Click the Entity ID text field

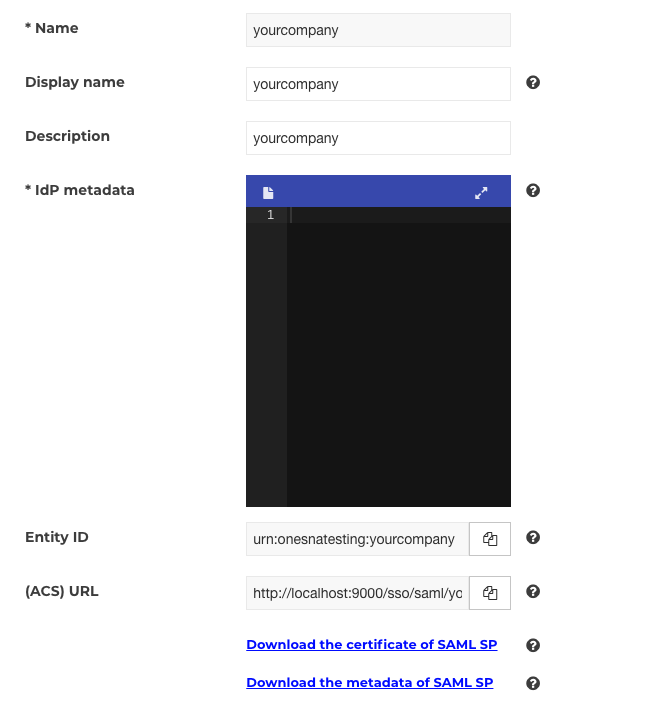click(x=357, y=539)
